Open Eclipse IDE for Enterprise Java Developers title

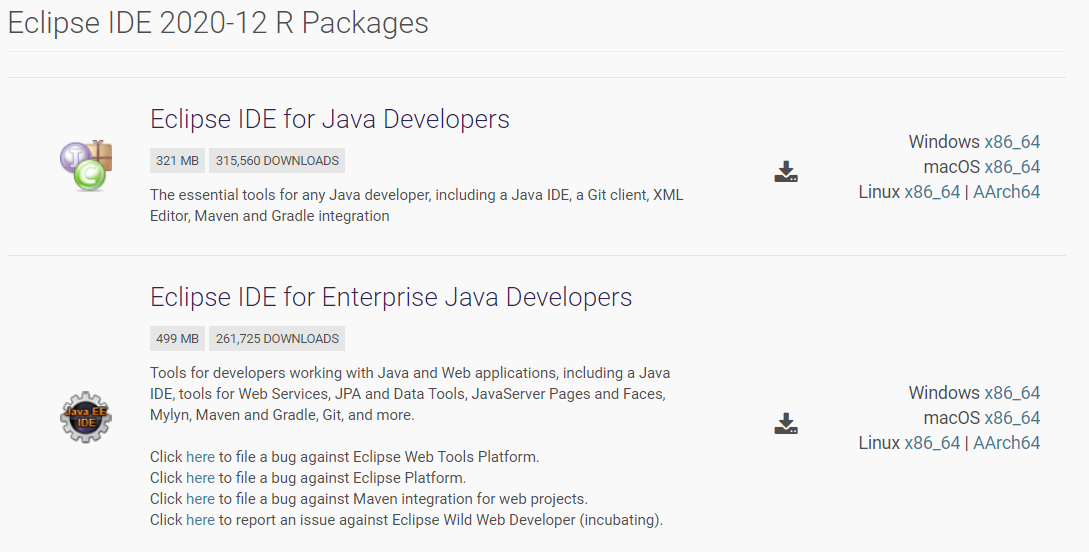click(391, 297)
